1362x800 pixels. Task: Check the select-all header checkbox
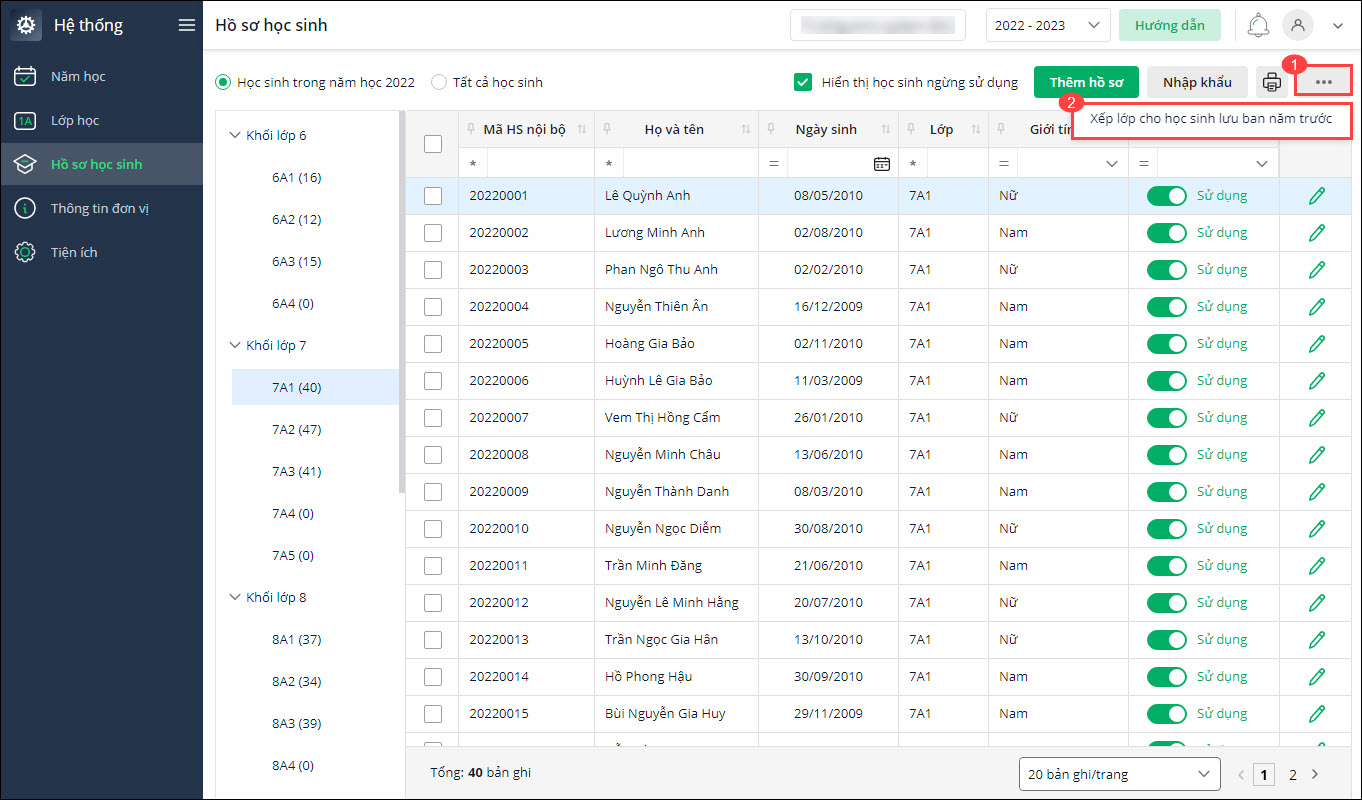coord(433,144)
